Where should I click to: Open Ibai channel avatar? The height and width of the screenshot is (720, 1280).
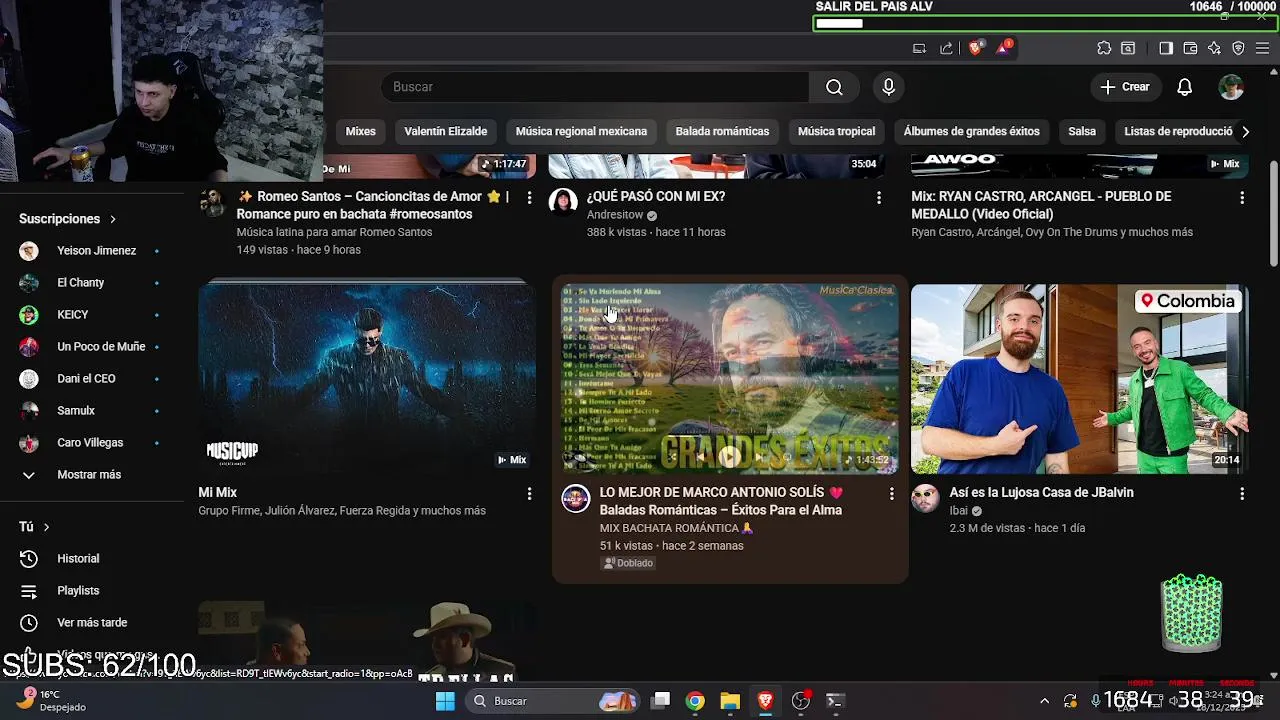[x=925, y=498]
